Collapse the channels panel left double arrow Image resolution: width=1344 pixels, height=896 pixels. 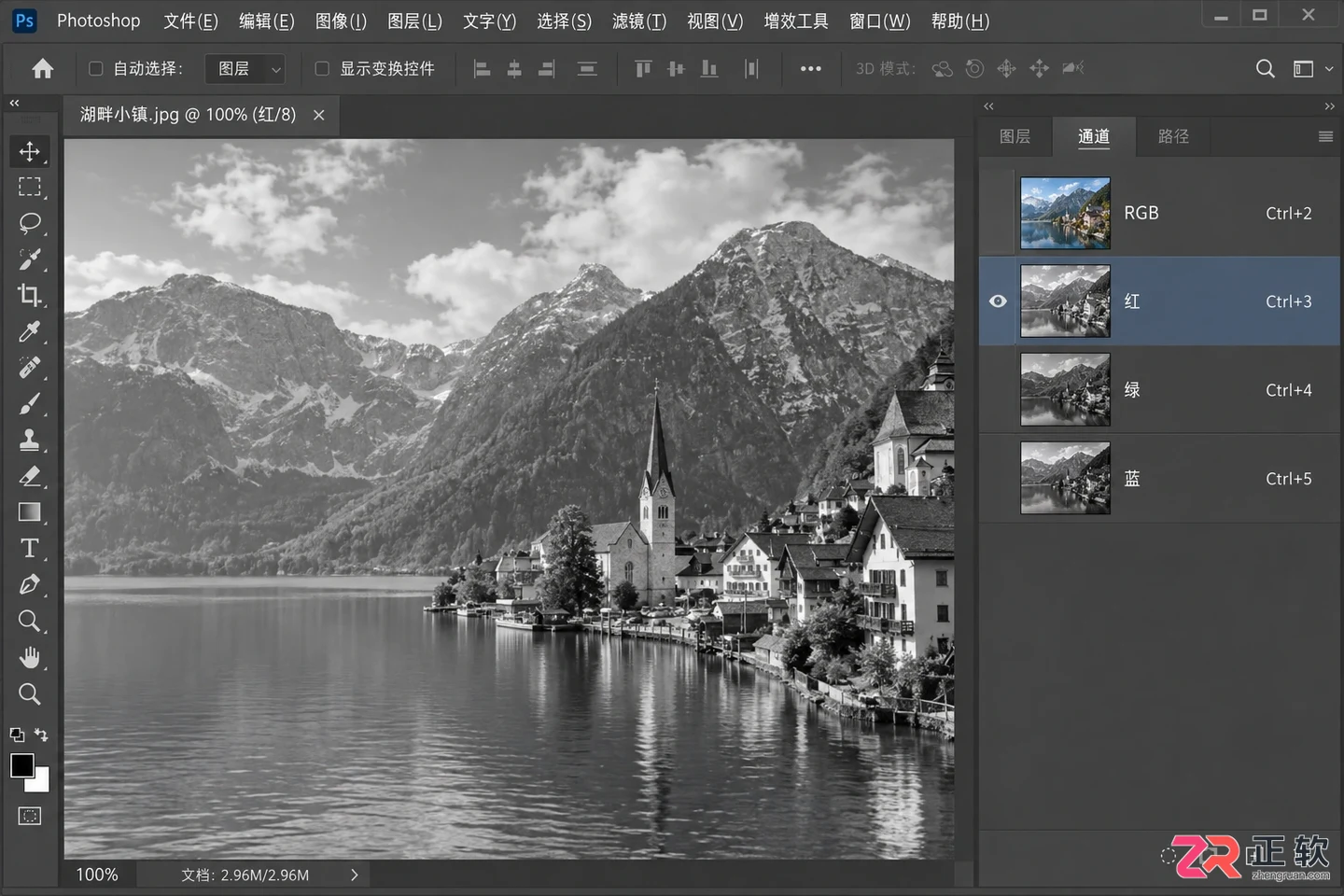pyautogui.click(x=988, y=105)
